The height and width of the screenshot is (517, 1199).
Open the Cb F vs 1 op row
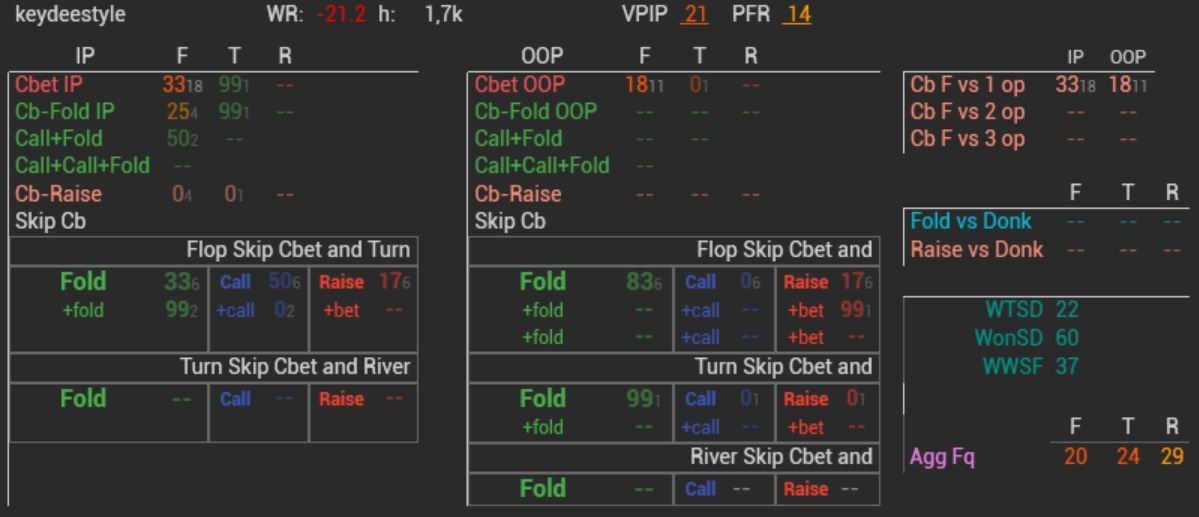tap(967, 86)
